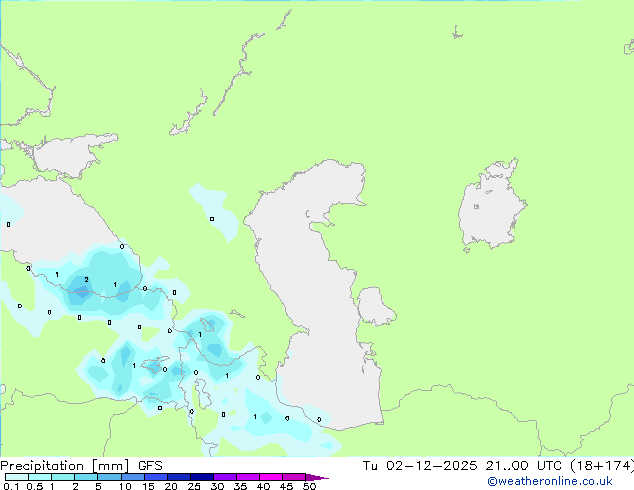Click the "(18+174)" forecast run text

602,466
